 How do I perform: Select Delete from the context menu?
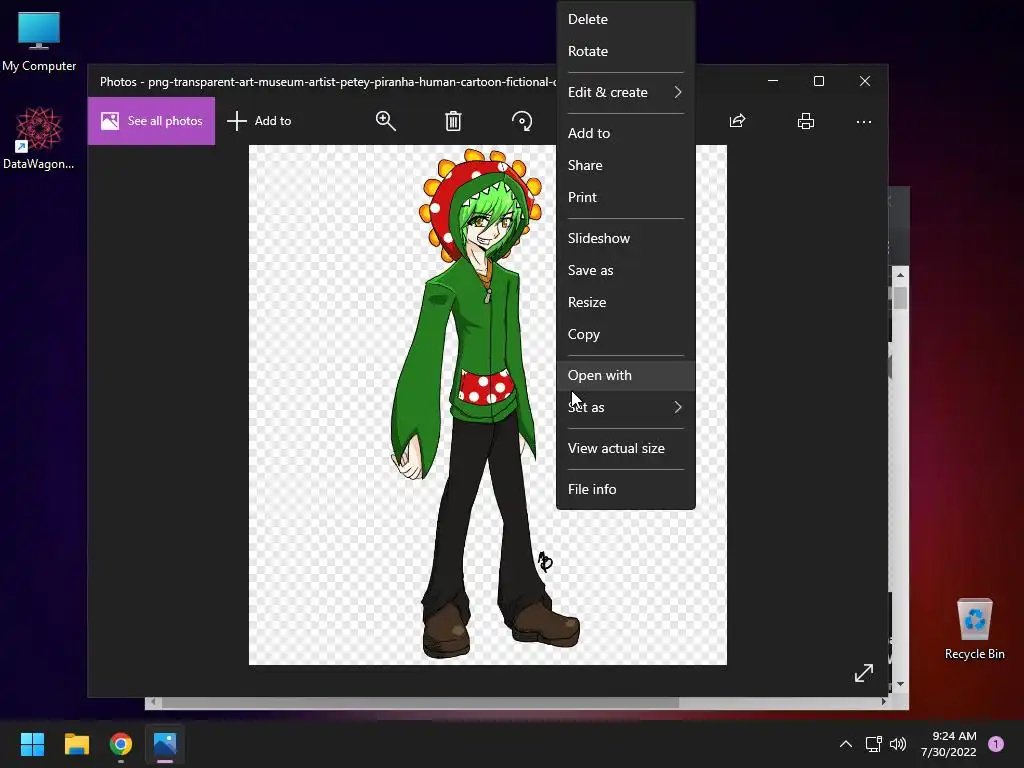point(626,19)
